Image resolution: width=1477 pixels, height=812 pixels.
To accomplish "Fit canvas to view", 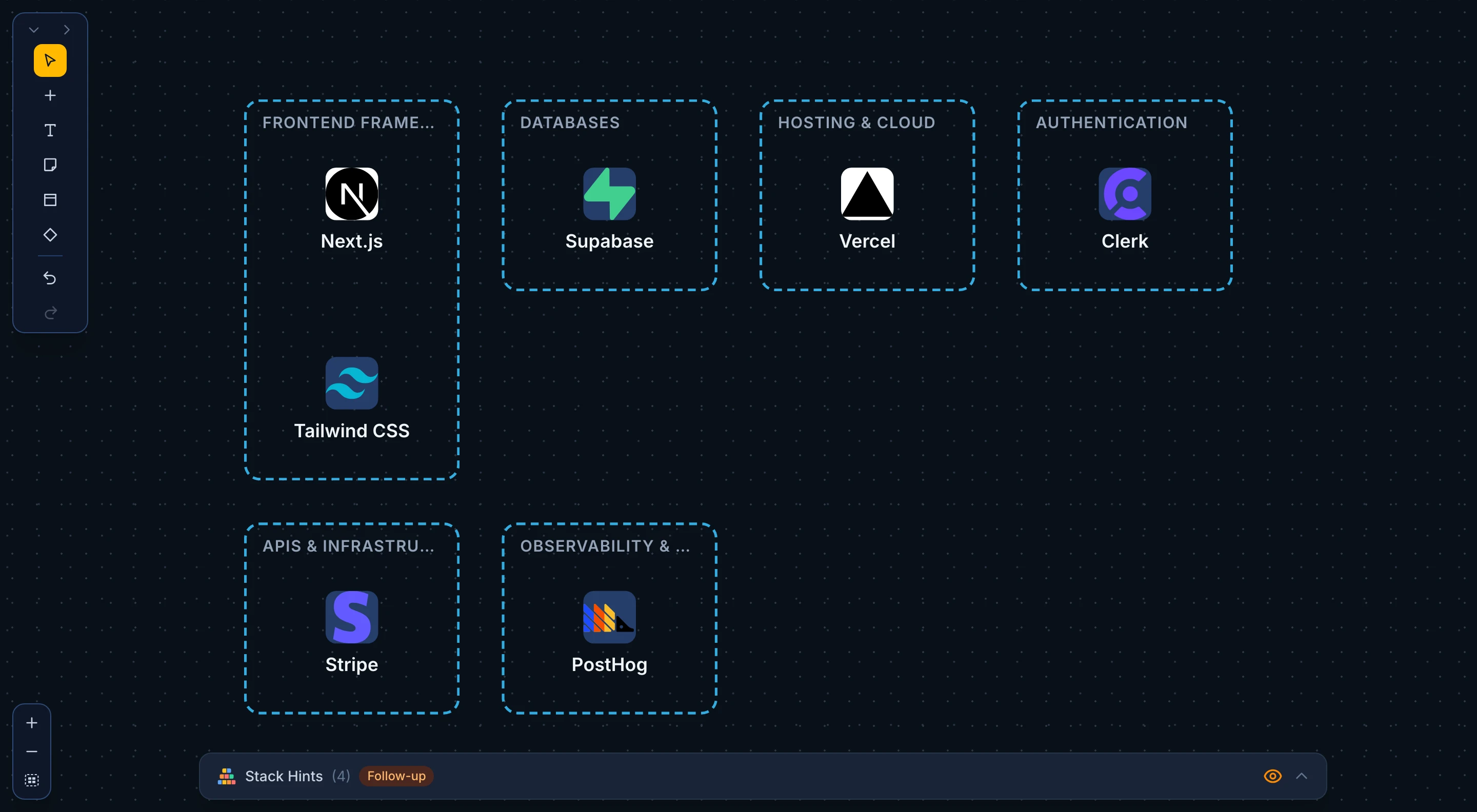I will click(31, 781).
